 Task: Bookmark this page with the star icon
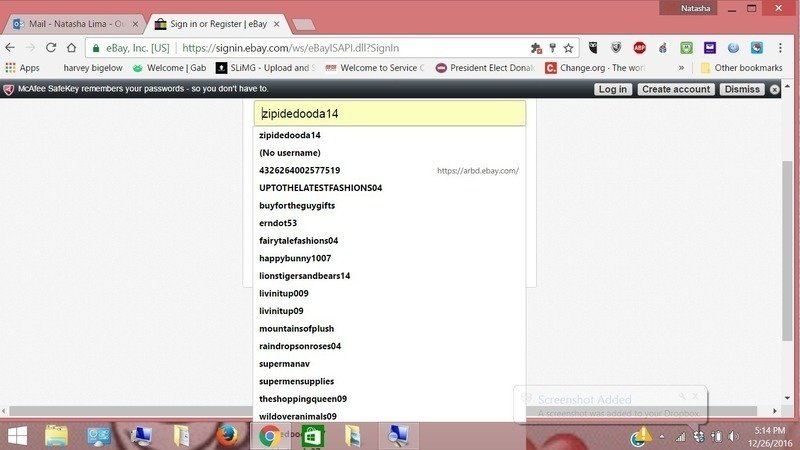click(568, 47)
